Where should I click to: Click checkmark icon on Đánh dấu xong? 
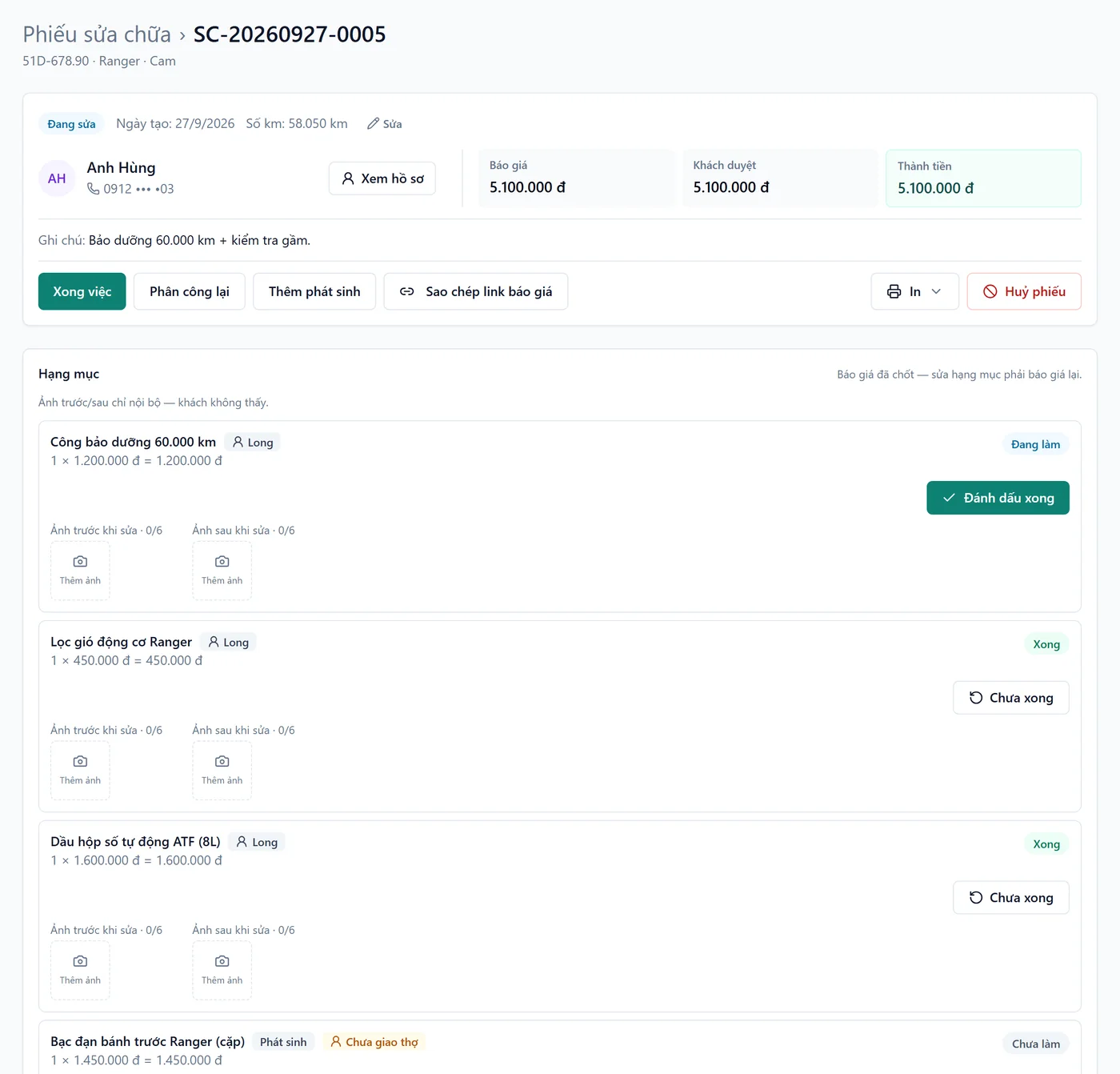pyautogui.click(x=949, y=498)
